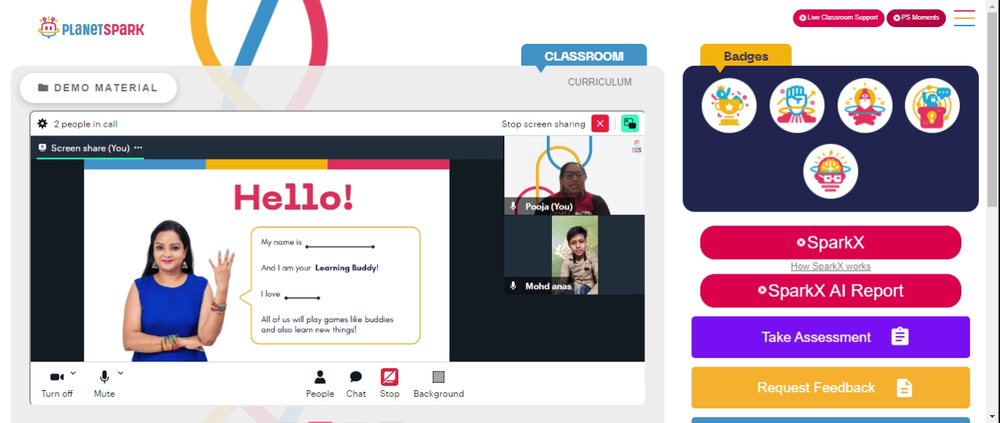Switch to the Classroom tab
Viewport: 1000px width, 423px height.
click(x=584, y=56)
